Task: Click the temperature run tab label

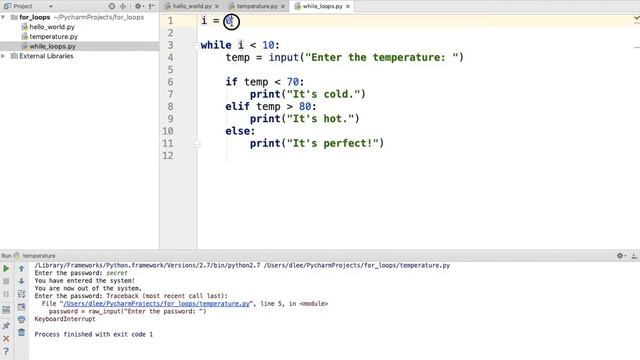Action: (39, 256)
